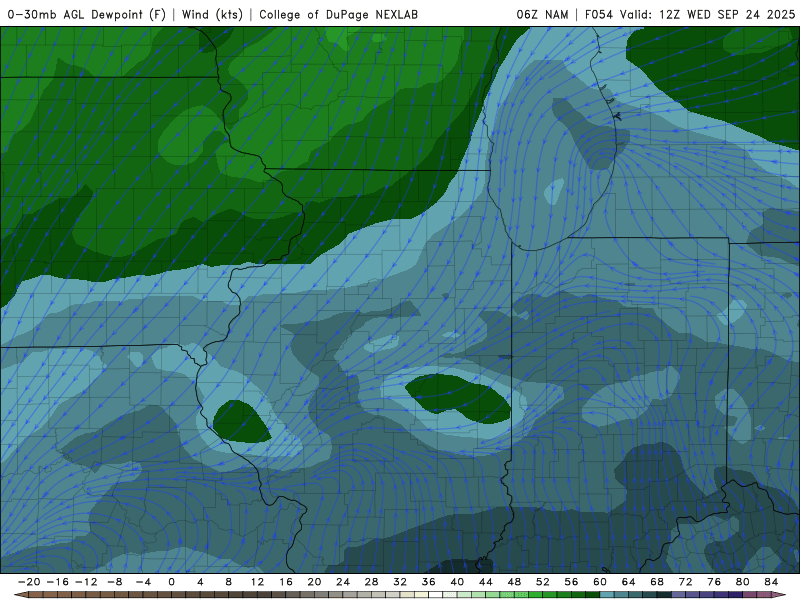Click the 'College of DuPage NEXLAB' label
Viewport: 800px width, 600px height.
tap(338, 14)
